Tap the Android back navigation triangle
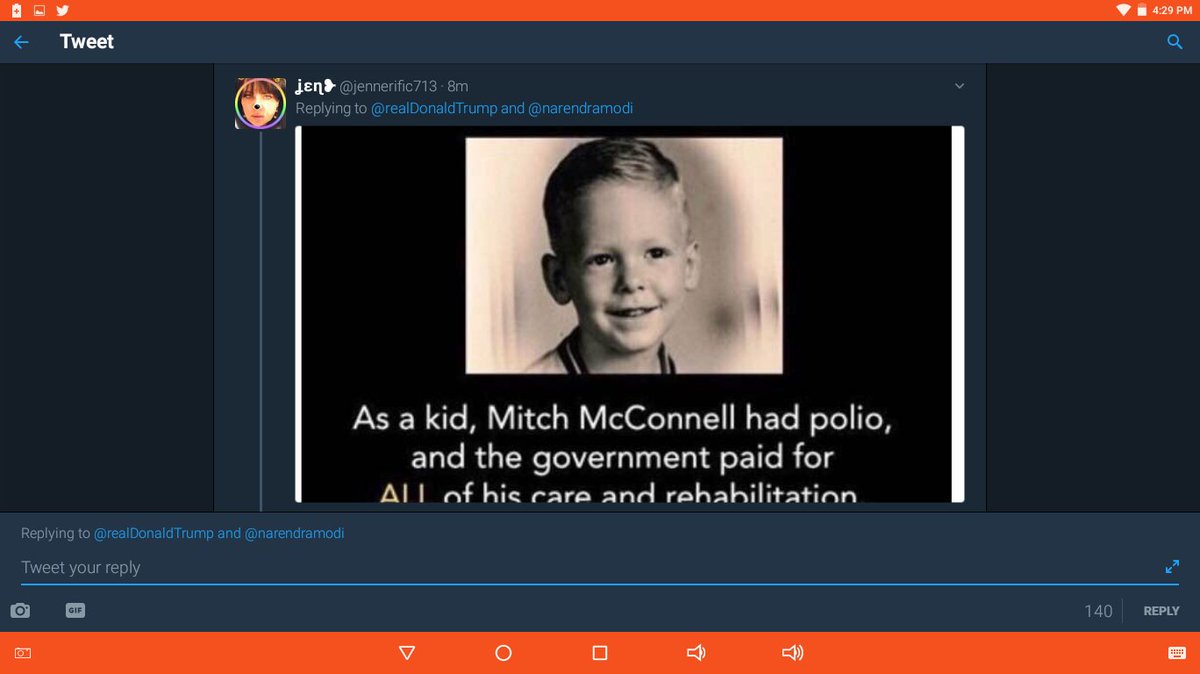1200x674 pixels. pos(407,653)
